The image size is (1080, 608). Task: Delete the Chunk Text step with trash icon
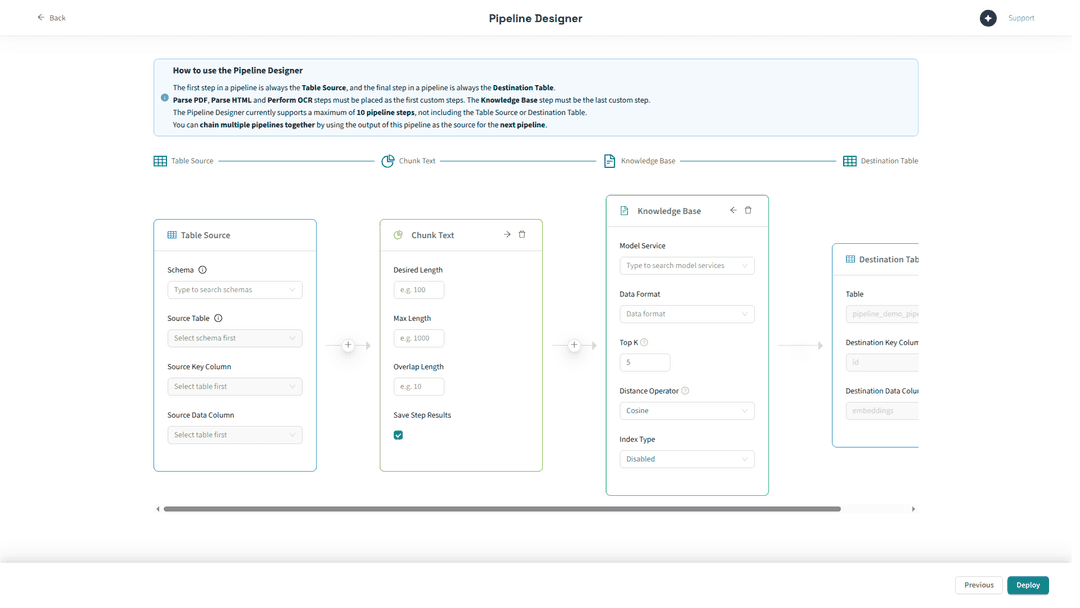click(x=522, y=235)
